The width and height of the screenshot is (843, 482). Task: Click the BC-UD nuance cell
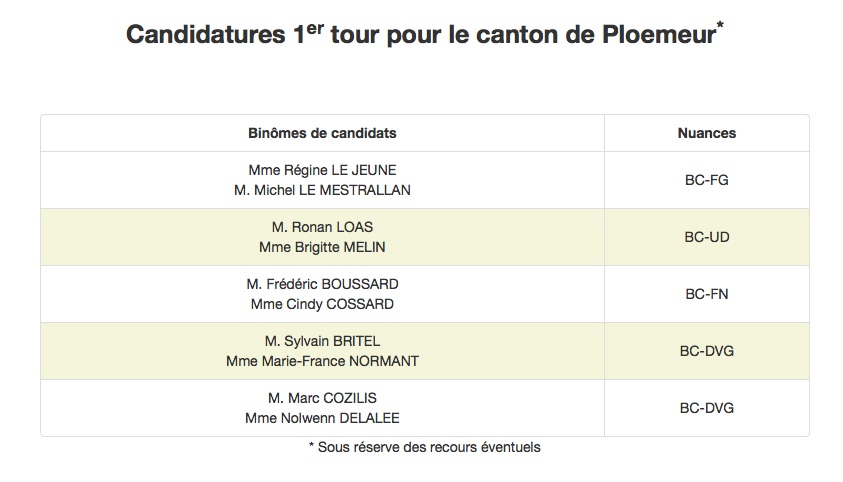(706, 237)
